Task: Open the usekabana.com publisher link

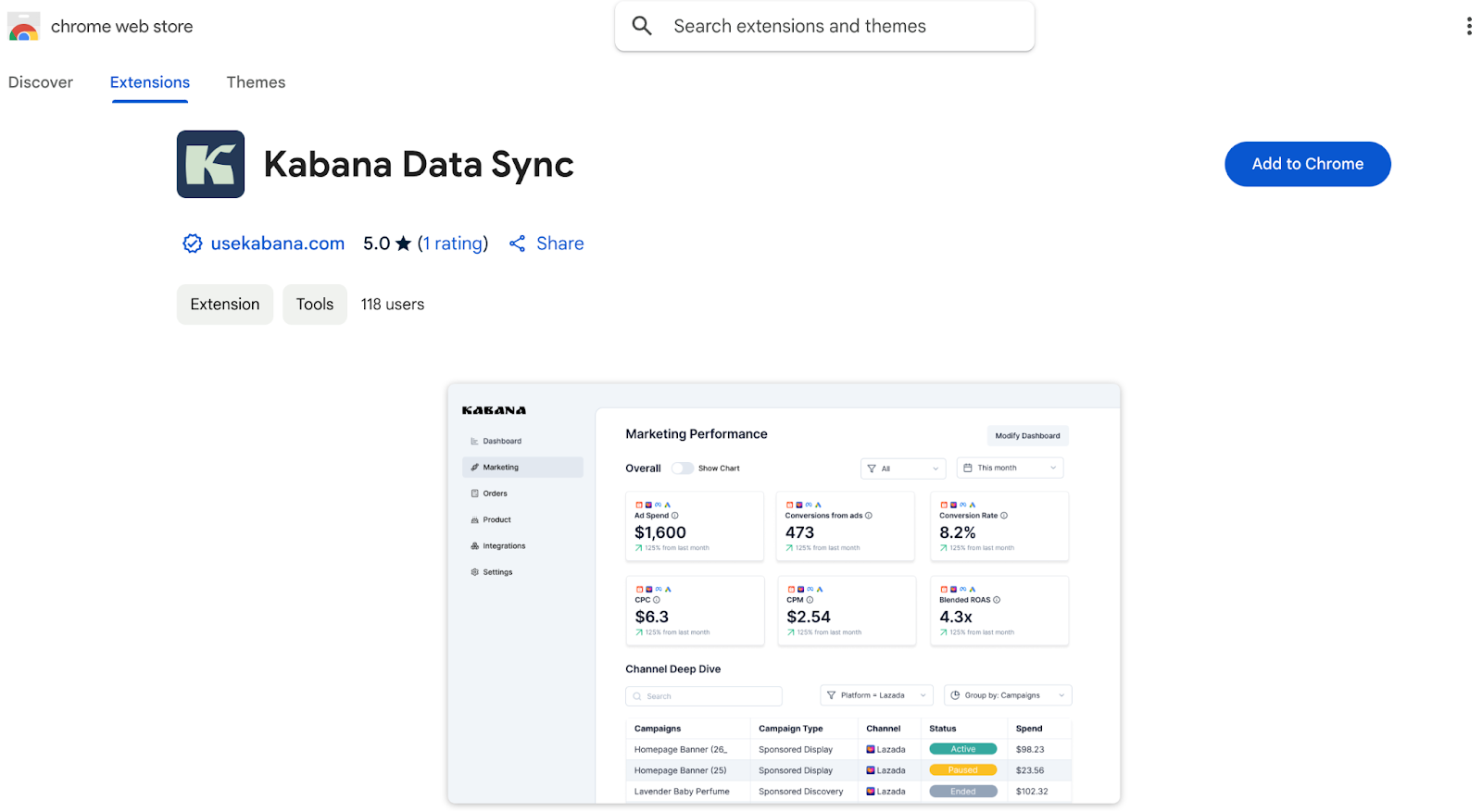Action: 278,244
